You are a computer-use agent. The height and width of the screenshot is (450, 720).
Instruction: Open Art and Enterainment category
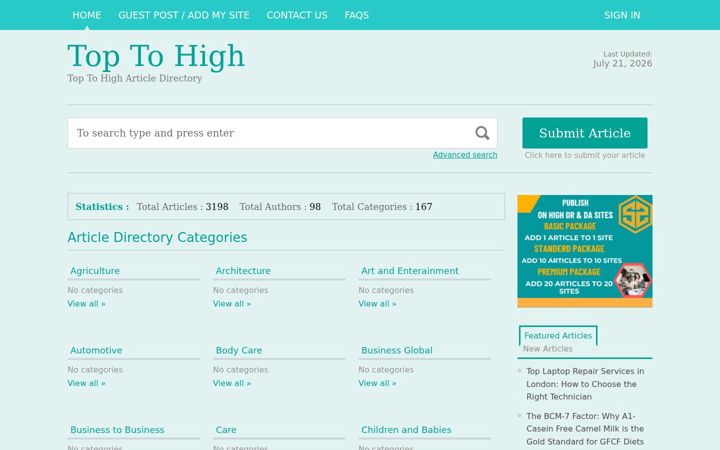point(410,271)
